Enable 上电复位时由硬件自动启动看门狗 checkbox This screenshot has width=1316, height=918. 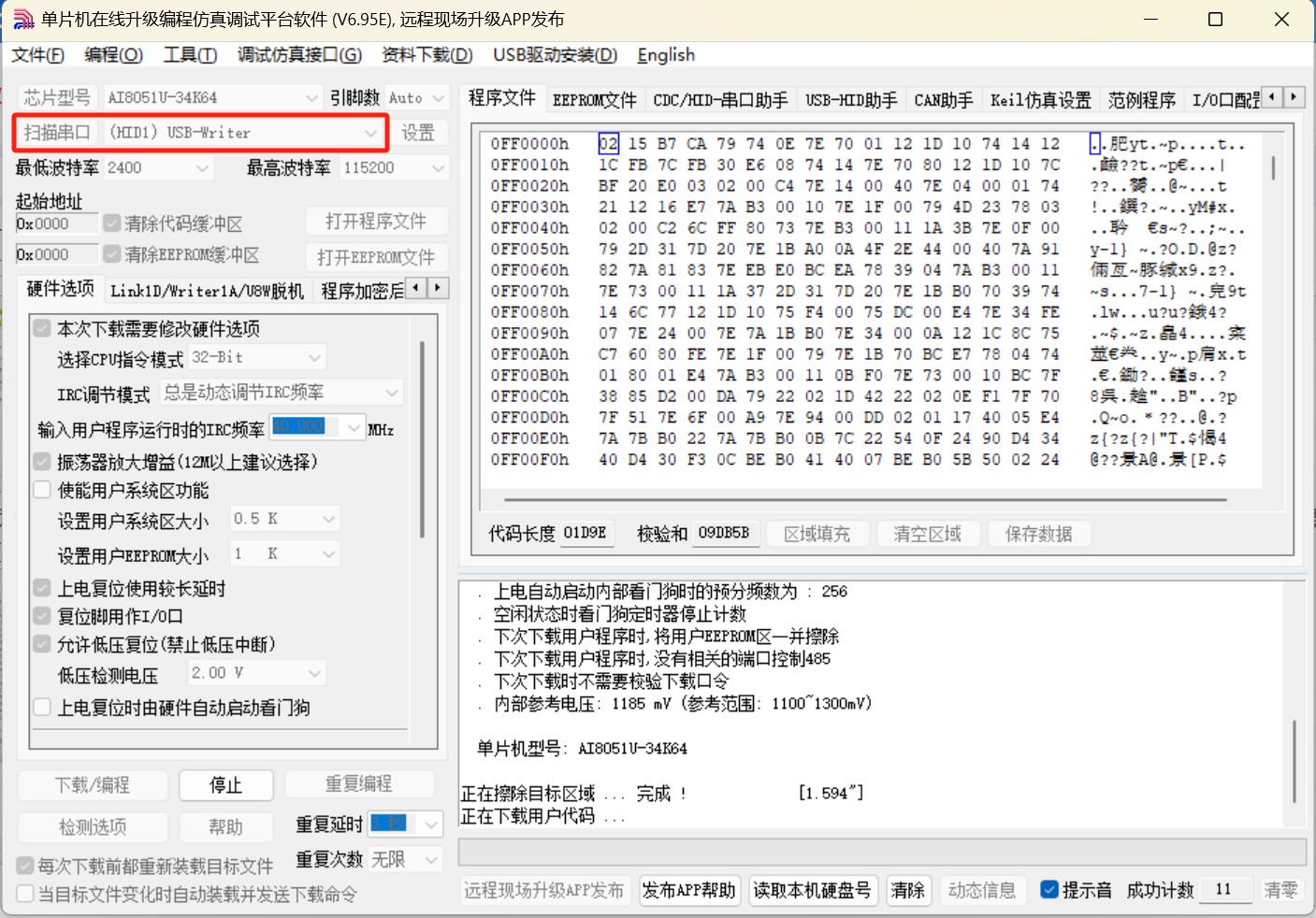click(42, 708)
